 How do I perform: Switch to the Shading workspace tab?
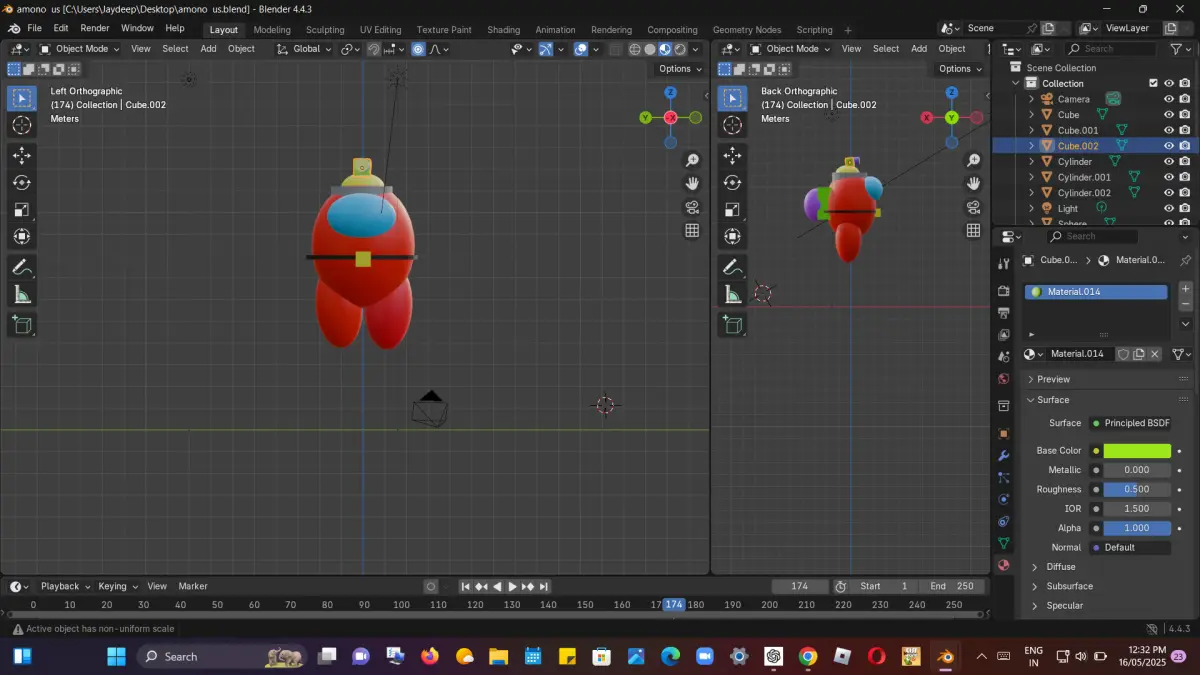tap(503, 30)
